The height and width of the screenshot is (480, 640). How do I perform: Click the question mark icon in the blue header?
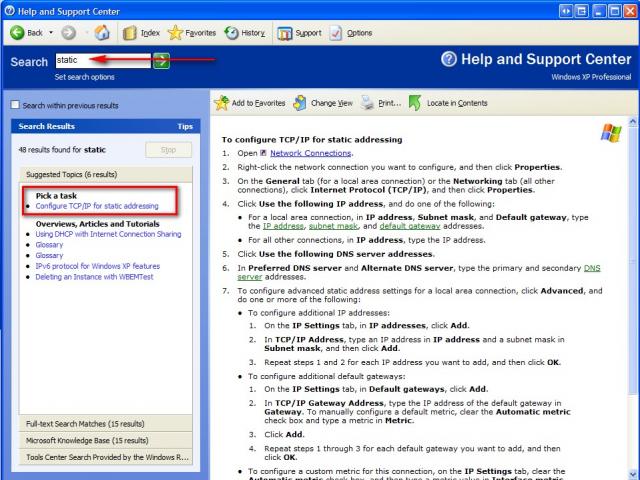[x=449, y=59]
